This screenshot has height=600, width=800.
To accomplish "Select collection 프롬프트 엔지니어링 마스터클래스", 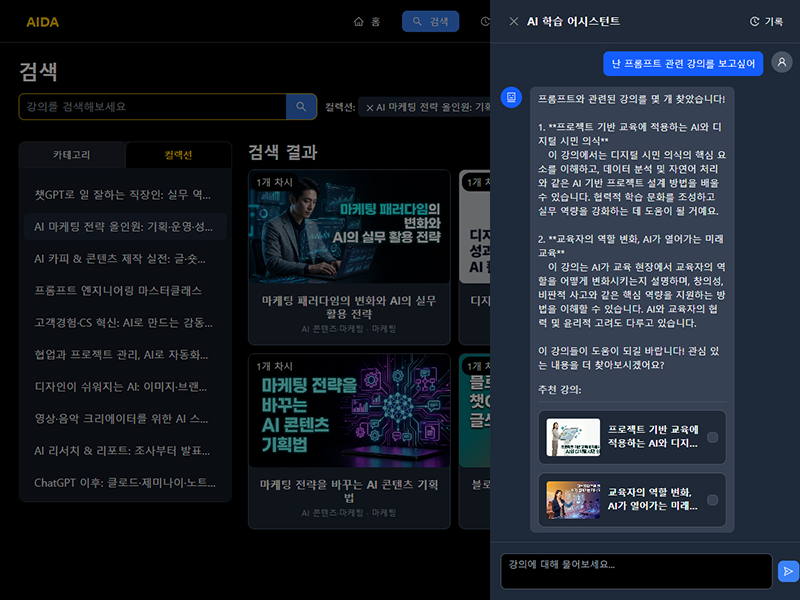I will pyautogui.click(x=125, y=290).
